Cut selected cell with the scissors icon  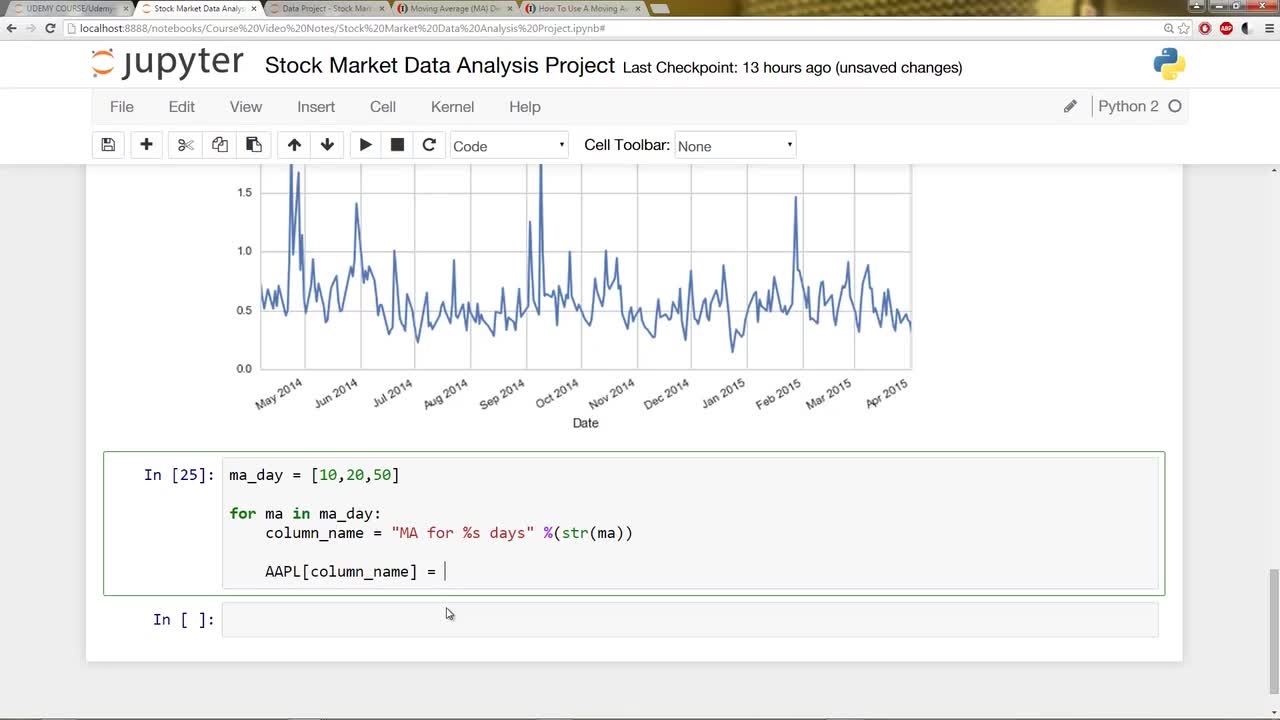coord(185,145)
